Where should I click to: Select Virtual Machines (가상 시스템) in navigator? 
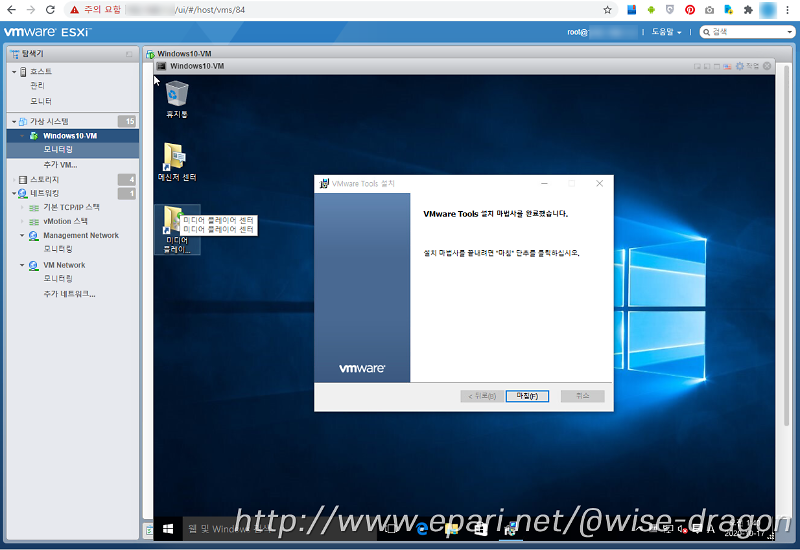[49, 121]
